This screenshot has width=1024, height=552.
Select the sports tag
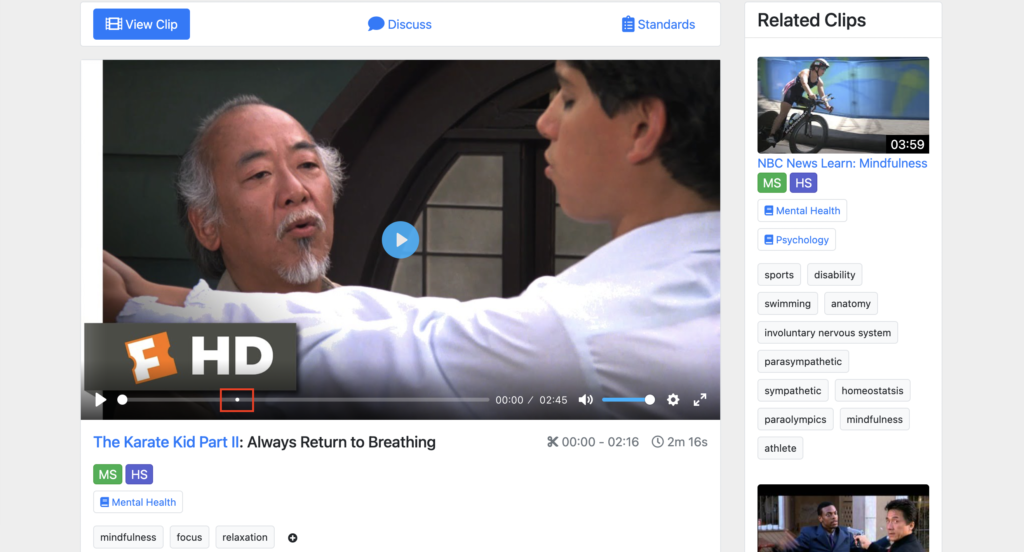[779, 275]
